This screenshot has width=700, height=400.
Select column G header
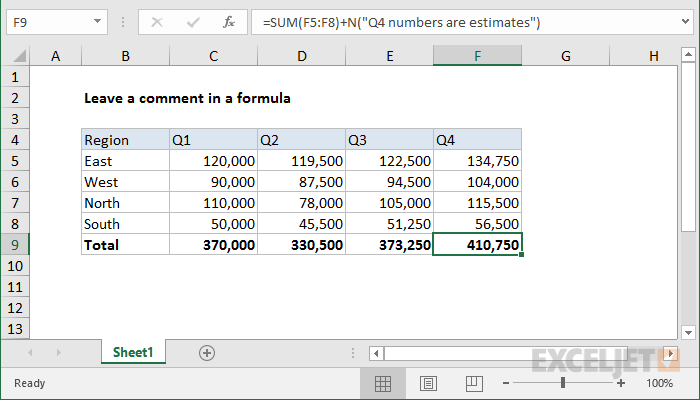pyautogui.click(x=565, y=56)
